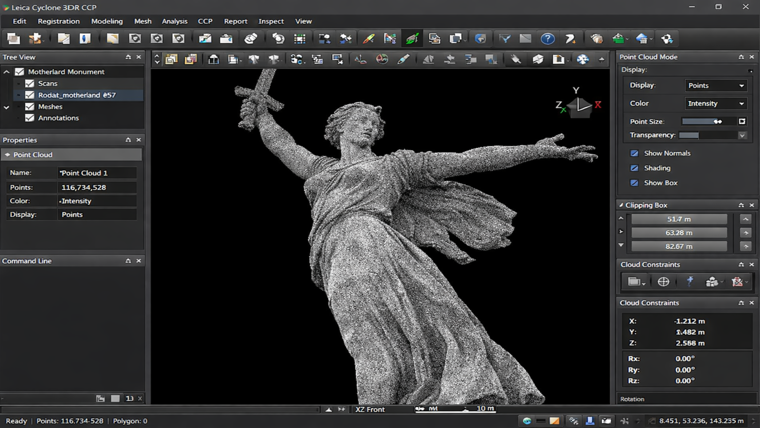
Task: Click the orange box import icon
Action: [x=35, y=39]
